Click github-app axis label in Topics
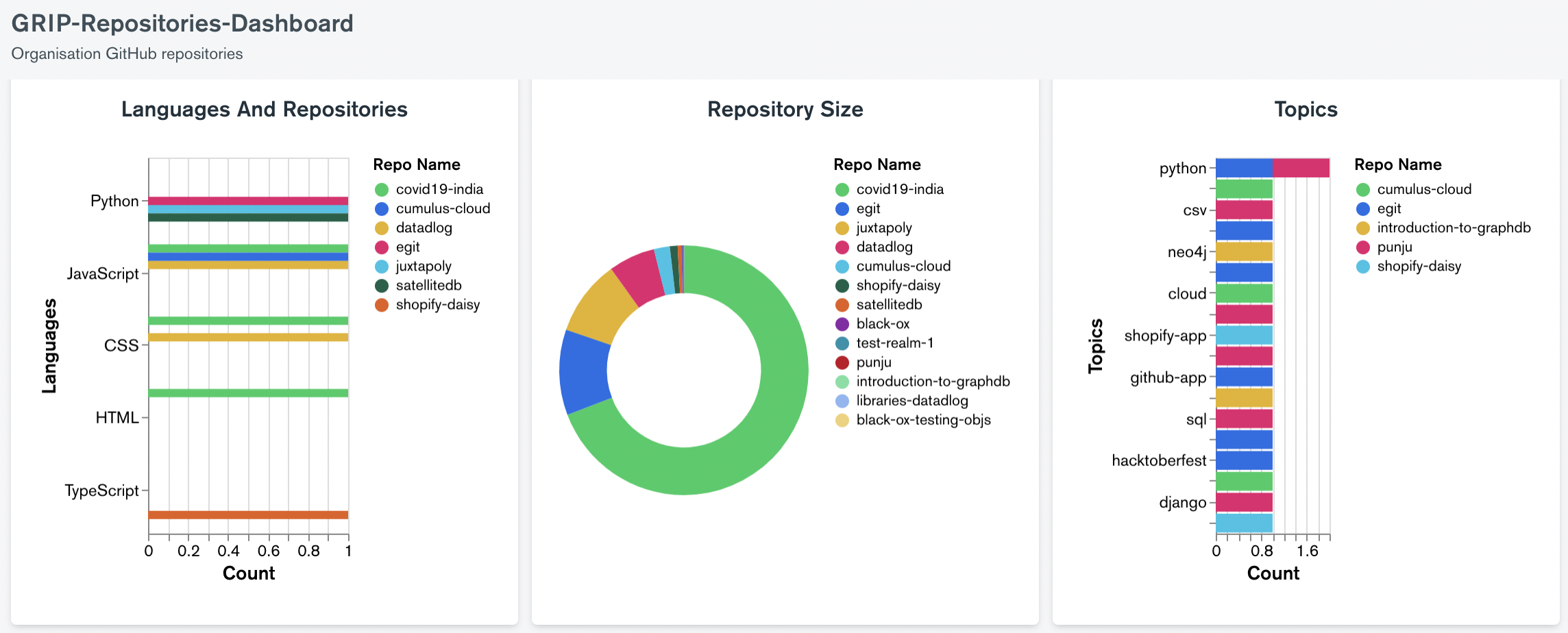Screen dimensions: 1568x633 coord(1168,377)
